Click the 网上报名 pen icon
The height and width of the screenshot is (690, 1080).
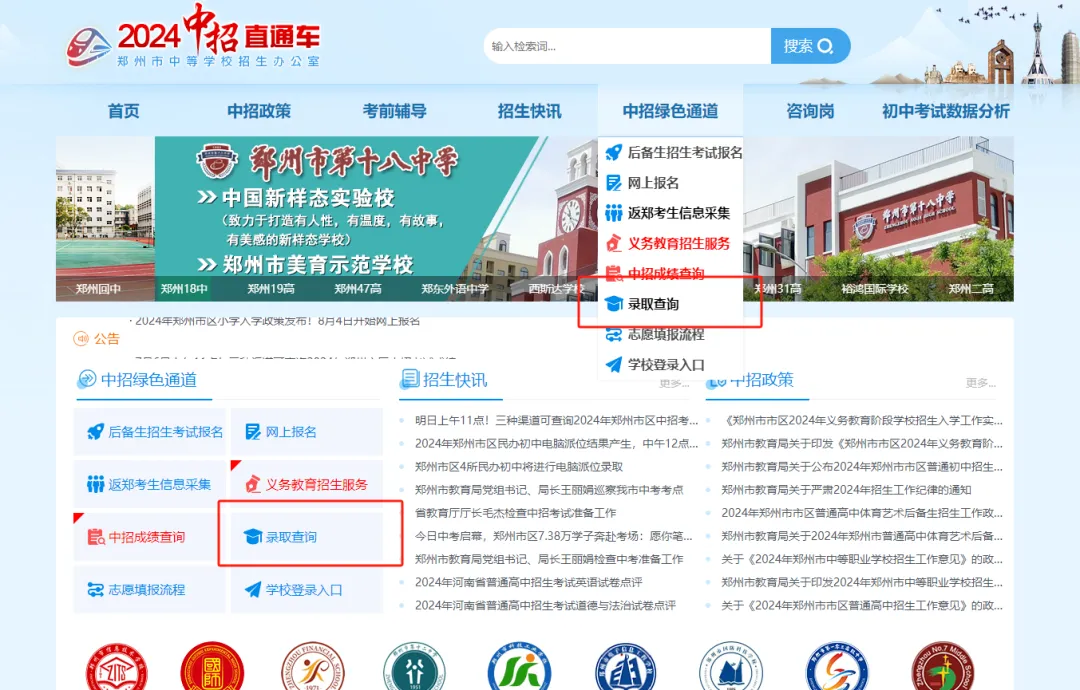(x=253, y=430)
